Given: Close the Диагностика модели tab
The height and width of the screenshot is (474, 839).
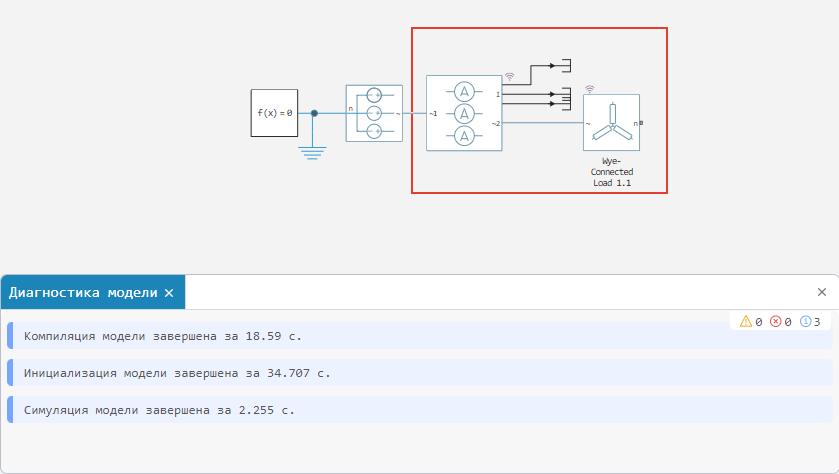Looking at the screenshot, I should pyautogui.click(x=169, y=293).
